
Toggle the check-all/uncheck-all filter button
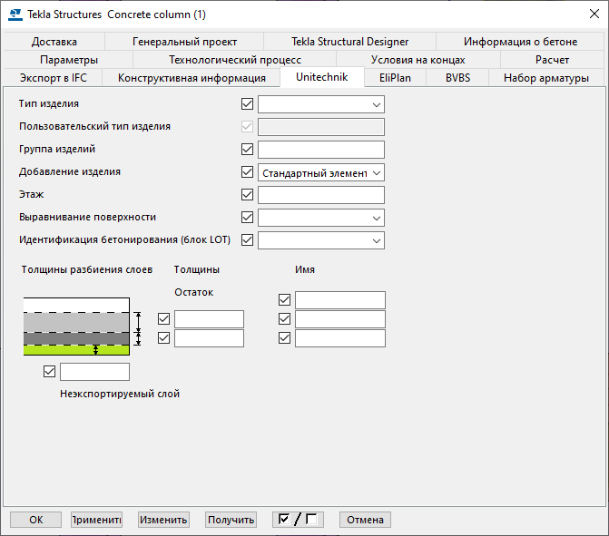(x=298, y=520)
